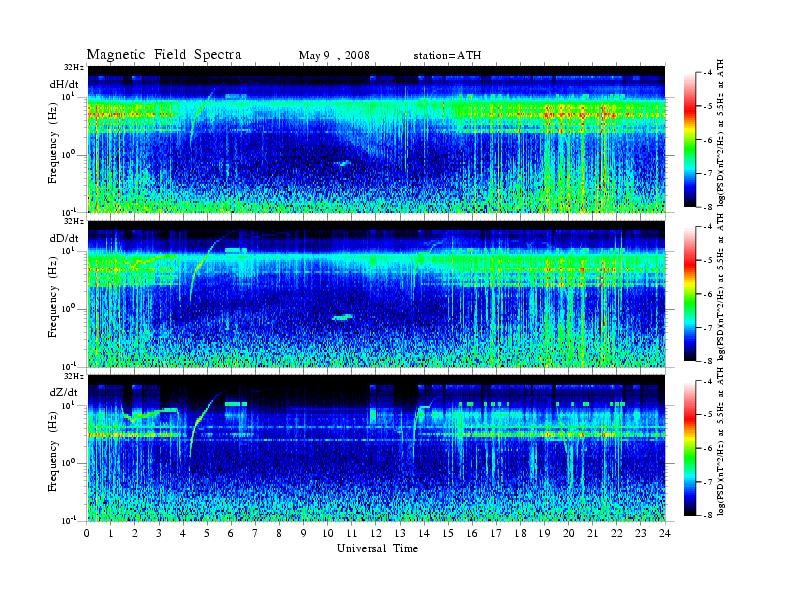This screenshot has width=792, height=612.
Task: Click the color scale bar beside dZ/dt panel
Action: click(x=690, y=448)
